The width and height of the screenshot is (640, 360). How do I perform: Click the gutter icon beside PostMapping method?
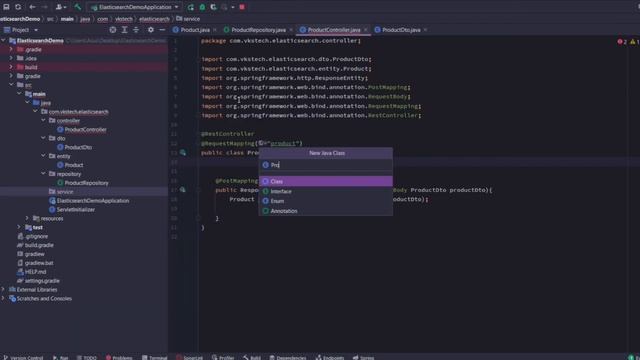click(182, 190)
